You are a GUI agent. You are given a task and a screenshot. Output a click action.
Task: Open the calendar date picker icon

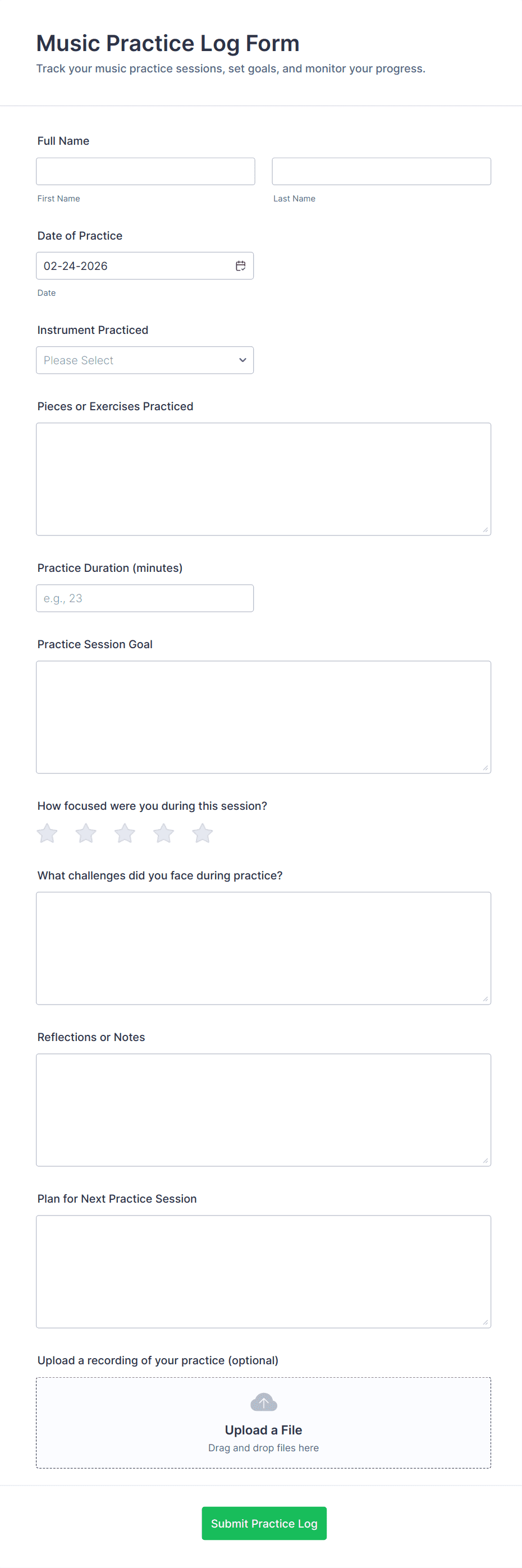point(241,266)
